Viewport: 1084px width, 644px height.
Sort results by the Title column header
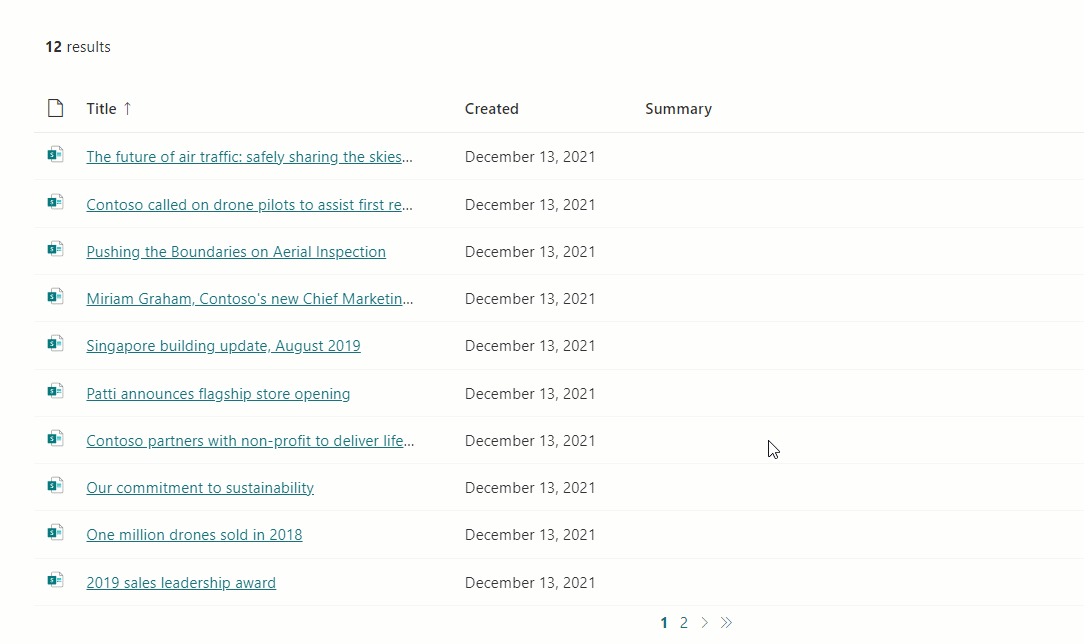(x=101, y=108)
